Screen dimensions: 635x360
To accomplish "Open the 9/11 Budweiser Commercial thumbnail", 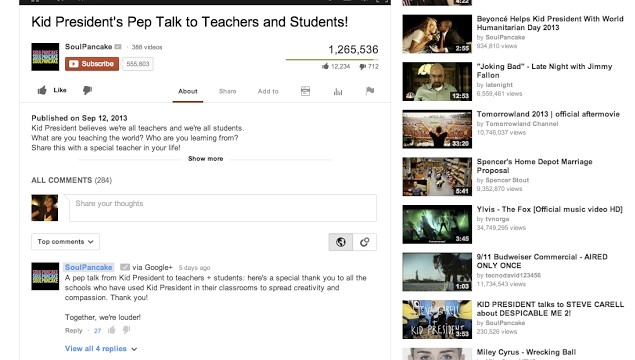I will tap(437, 272).
